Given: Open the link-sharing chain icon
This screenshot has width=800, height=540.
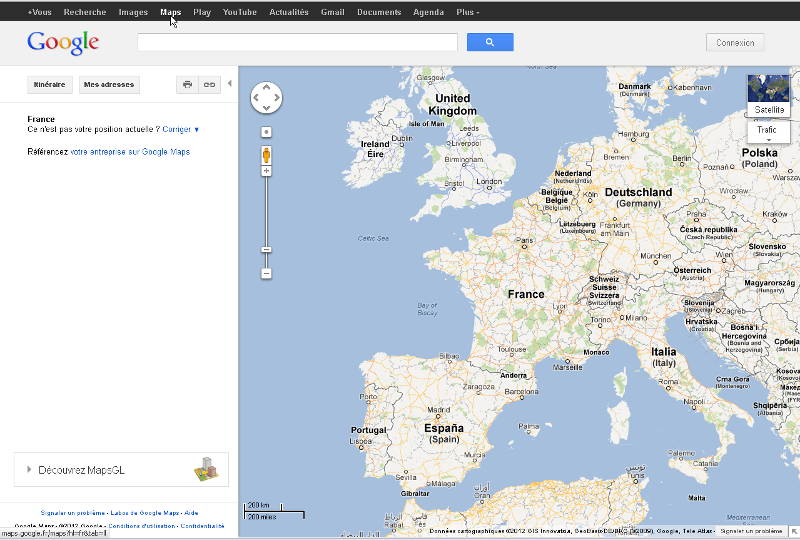Looking at the screenshot, I should (x=209, y=85).
